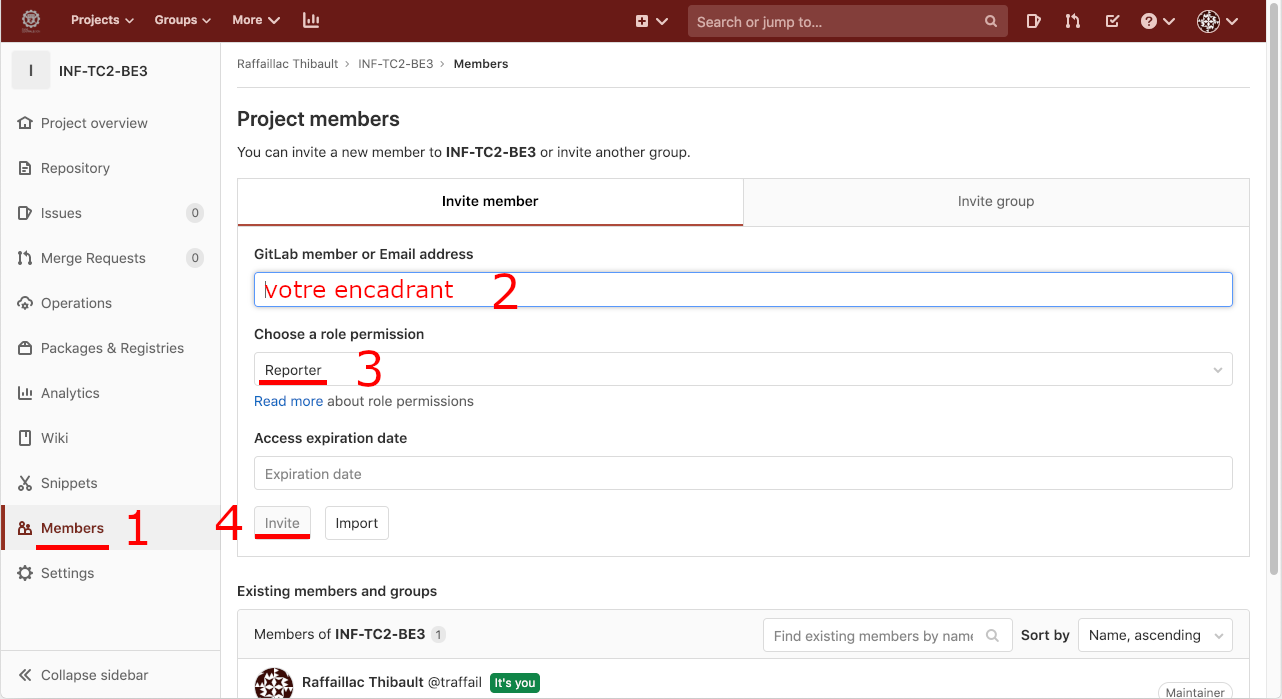The height and width of the screenshot is (699, 1282).
Task: Open the More dropdown menu
Action: [x=256, y=20]
